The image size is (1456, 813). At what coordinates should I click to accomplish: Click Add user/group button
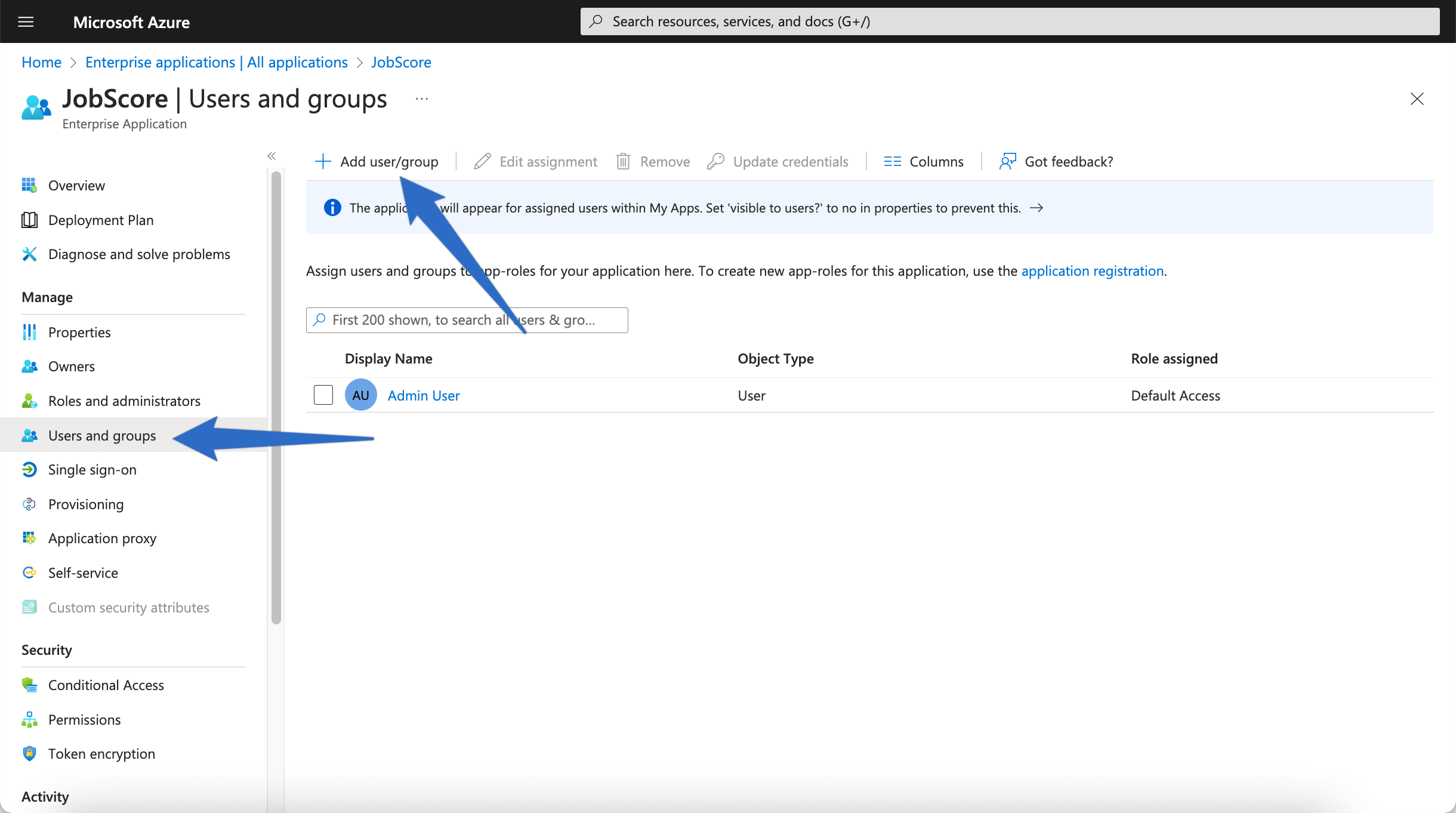click(x=377, y=162)
